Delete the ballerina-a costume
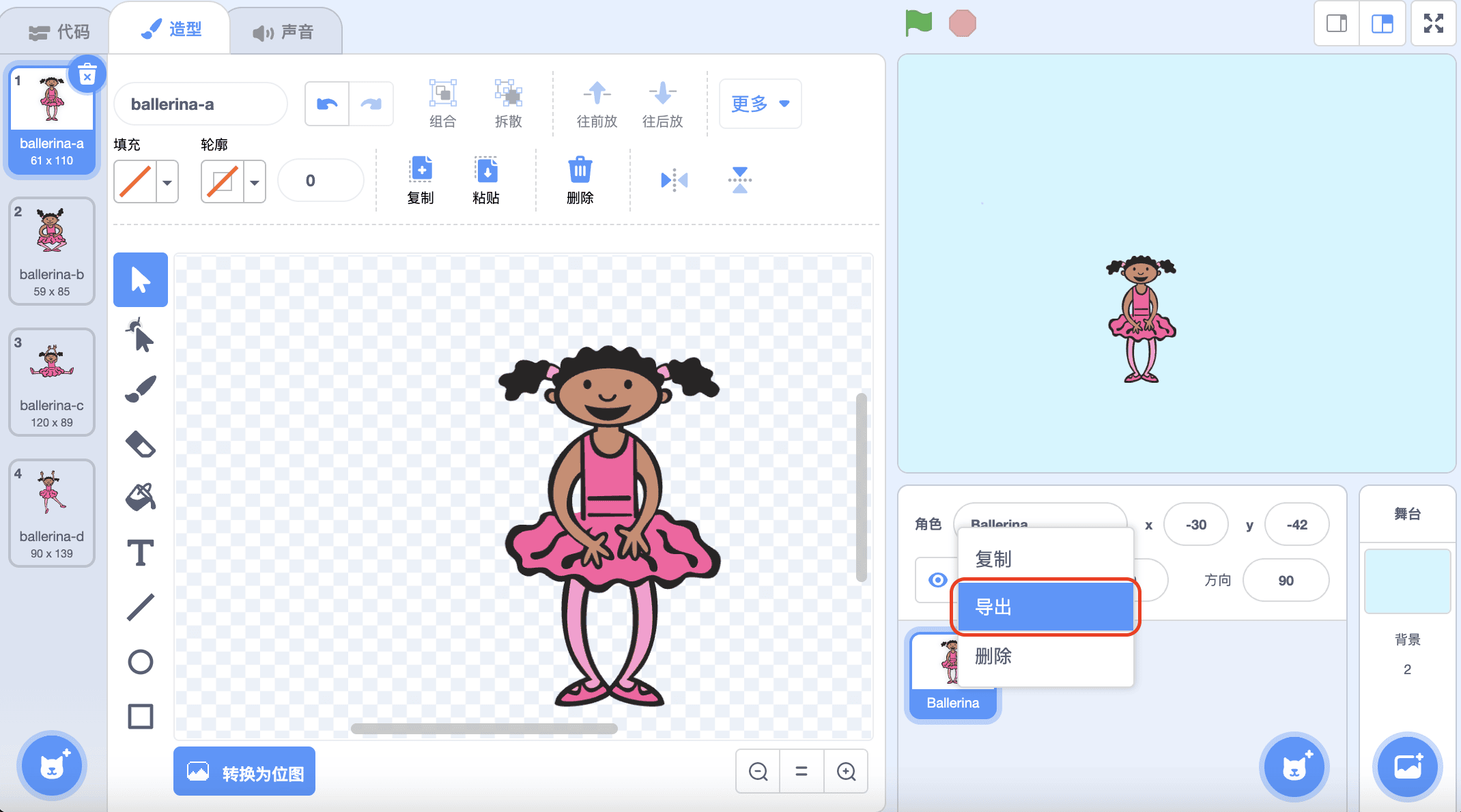The height and width of the screenshot is (812, 1461). click(x=87, y=74)
